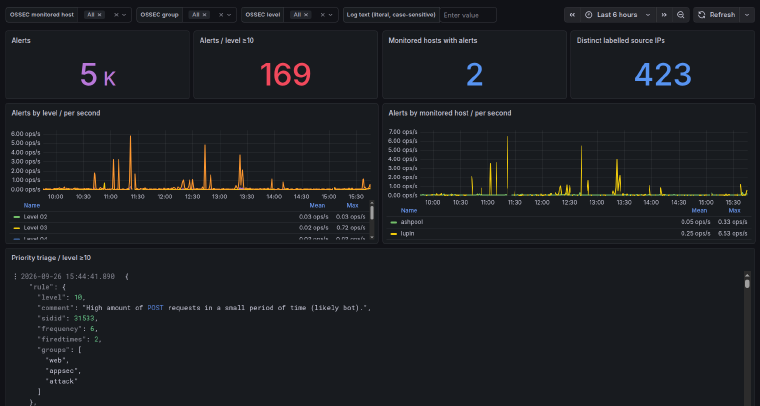
Task: Click the "frequency" line in log
Action: coord(67,329)
